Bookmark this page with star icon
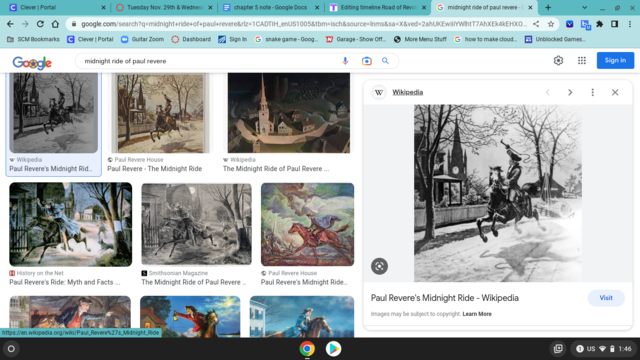 (x=551, y=24)
